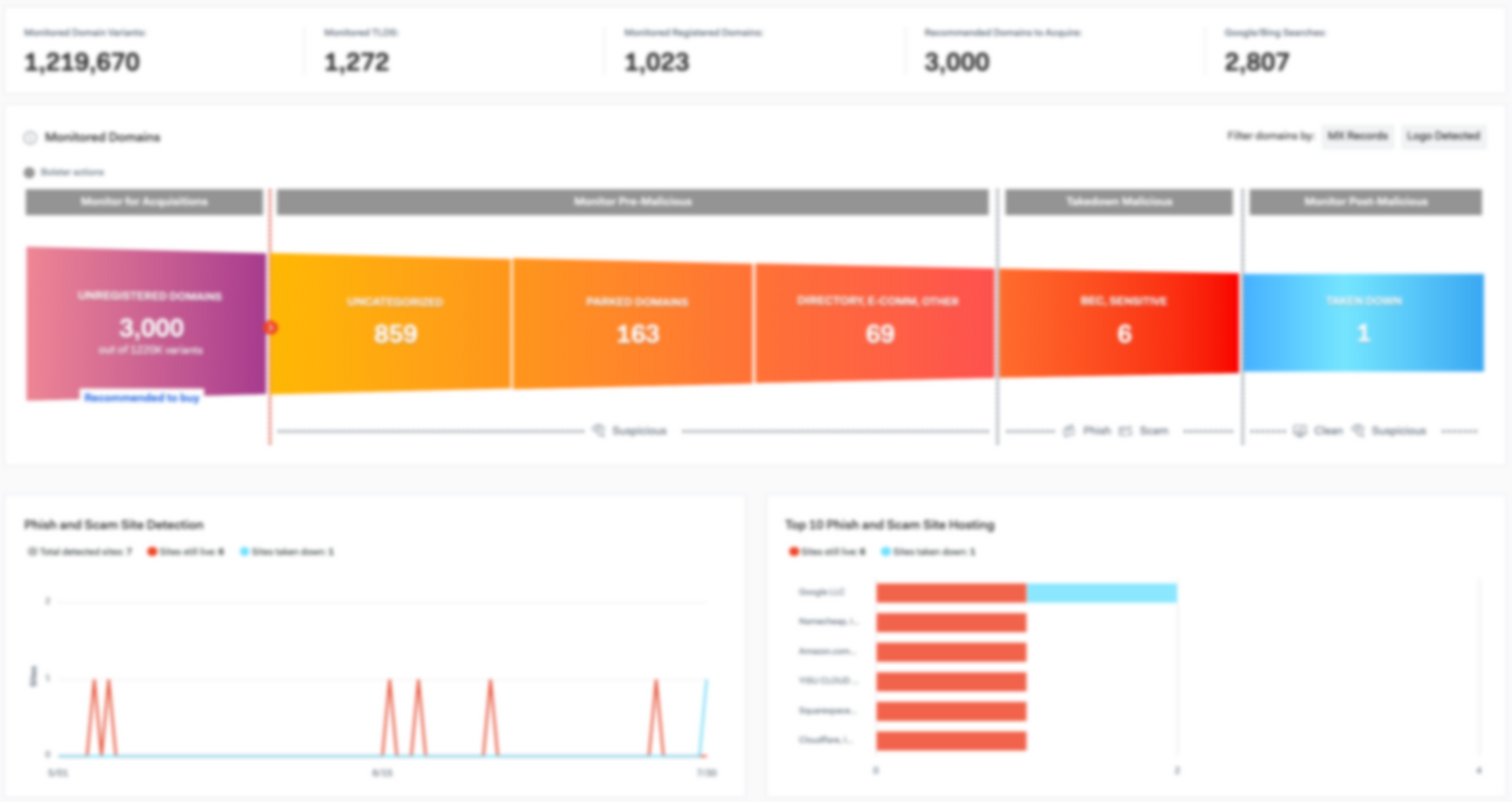This screenshot has width=1512, height=802.
Task: Click the info icon beside Monitored Domains
Action: click(x=30, y=138)
